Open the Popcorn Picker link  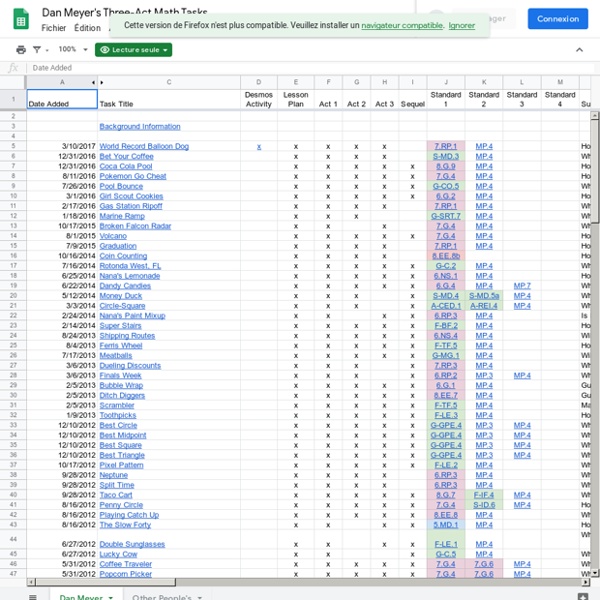point(126,574)
